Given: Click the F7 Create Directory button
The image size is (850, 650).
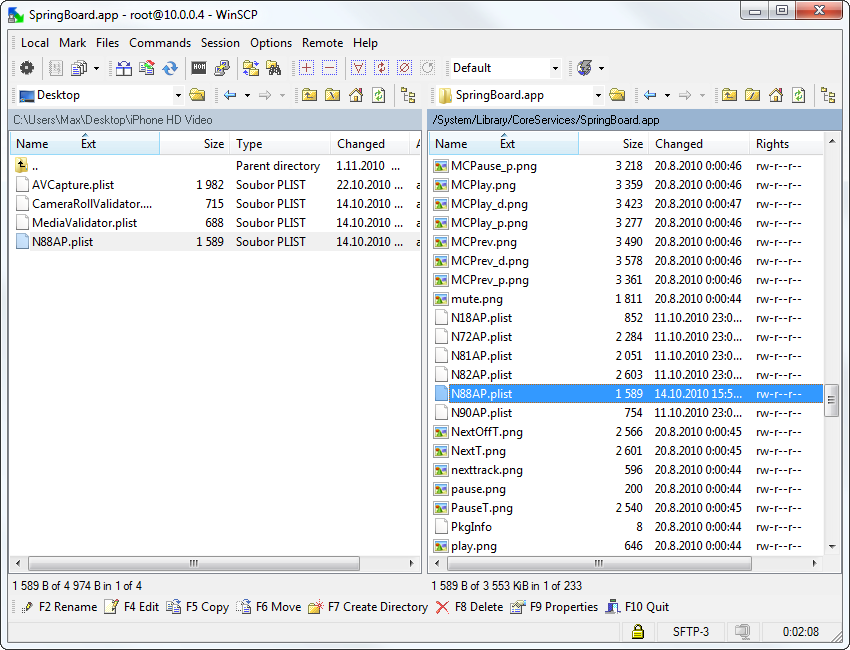Looking at the screenshot, I should (x=368, y=607).
